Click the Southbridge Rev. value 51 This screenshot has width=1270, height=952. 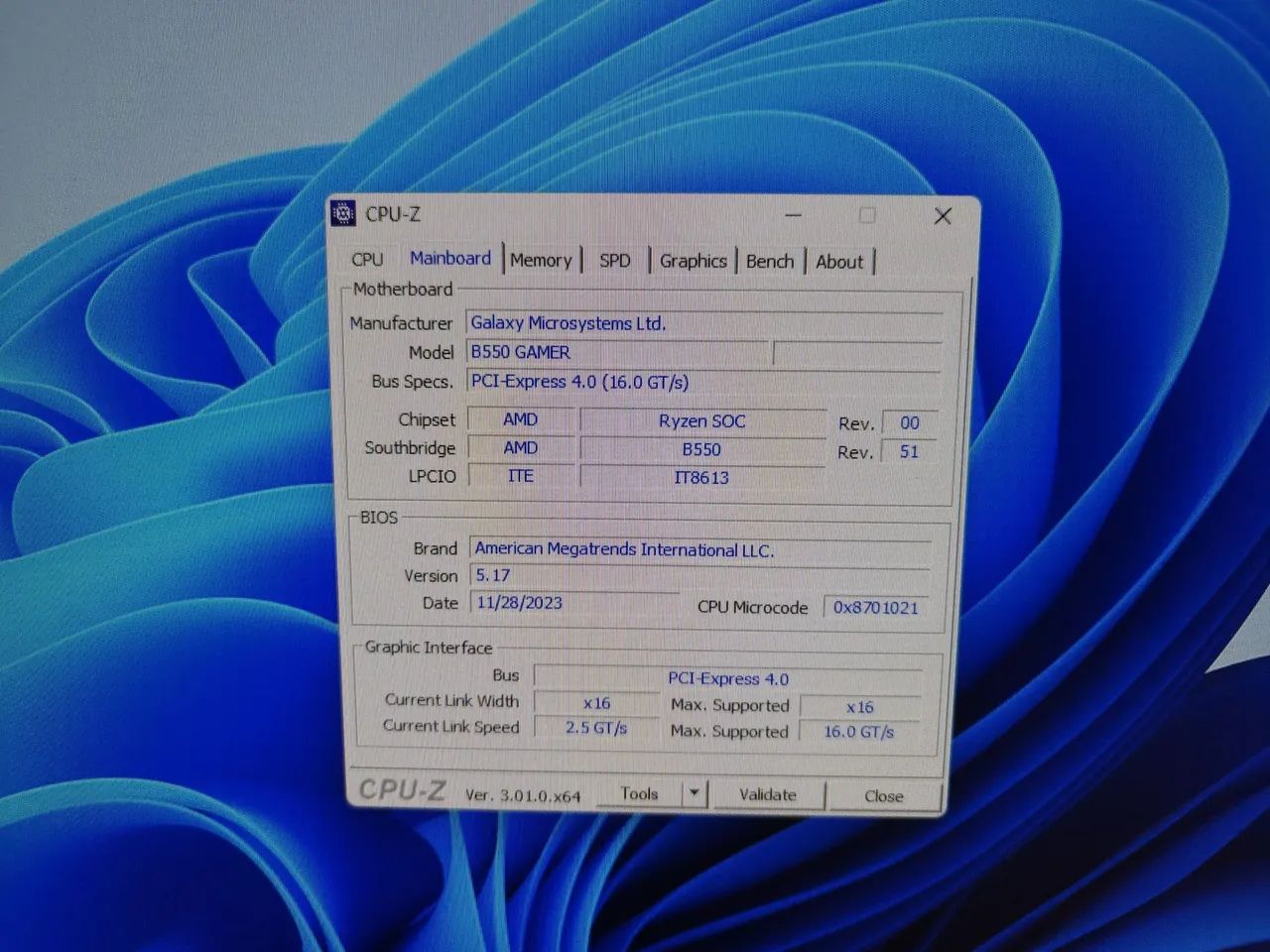pos(910,451)
